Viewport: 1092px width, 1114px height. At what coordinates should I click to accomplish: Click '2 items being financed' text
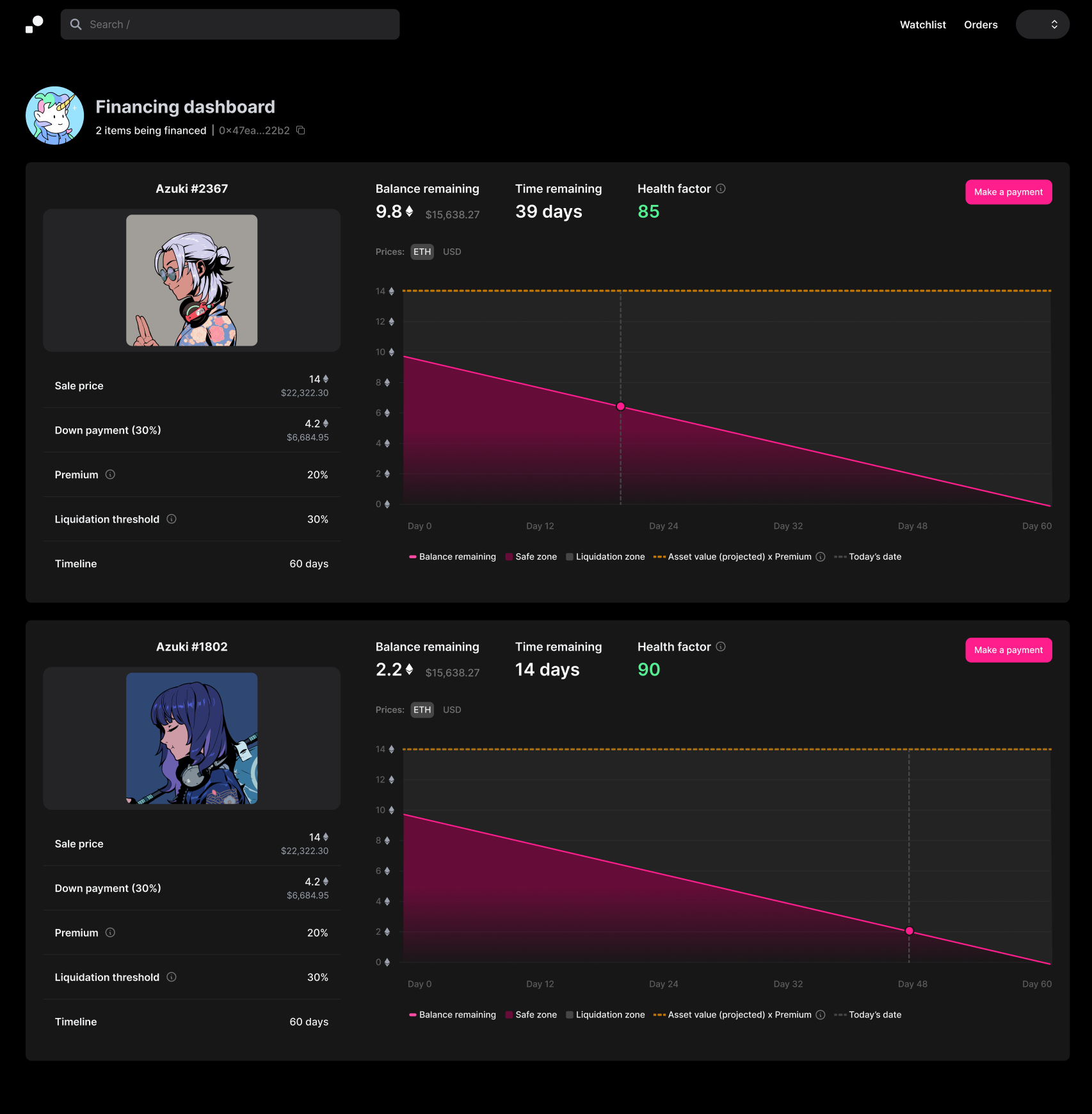(151, 131)
